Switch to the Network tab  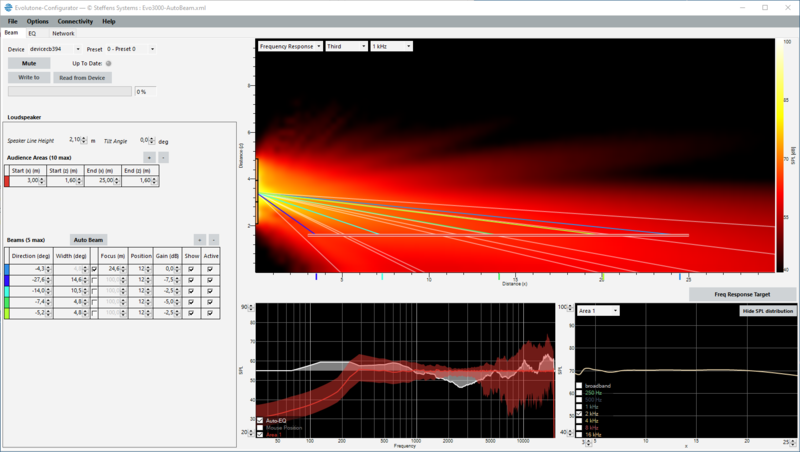(63, 33)
